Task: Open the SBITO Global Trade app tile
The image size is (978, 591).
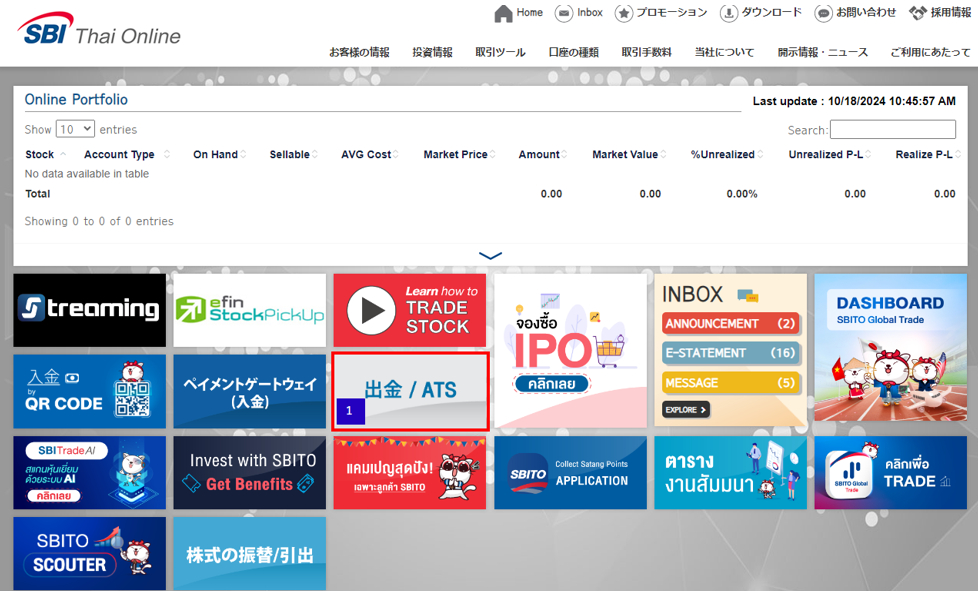Action: [891, 473]
